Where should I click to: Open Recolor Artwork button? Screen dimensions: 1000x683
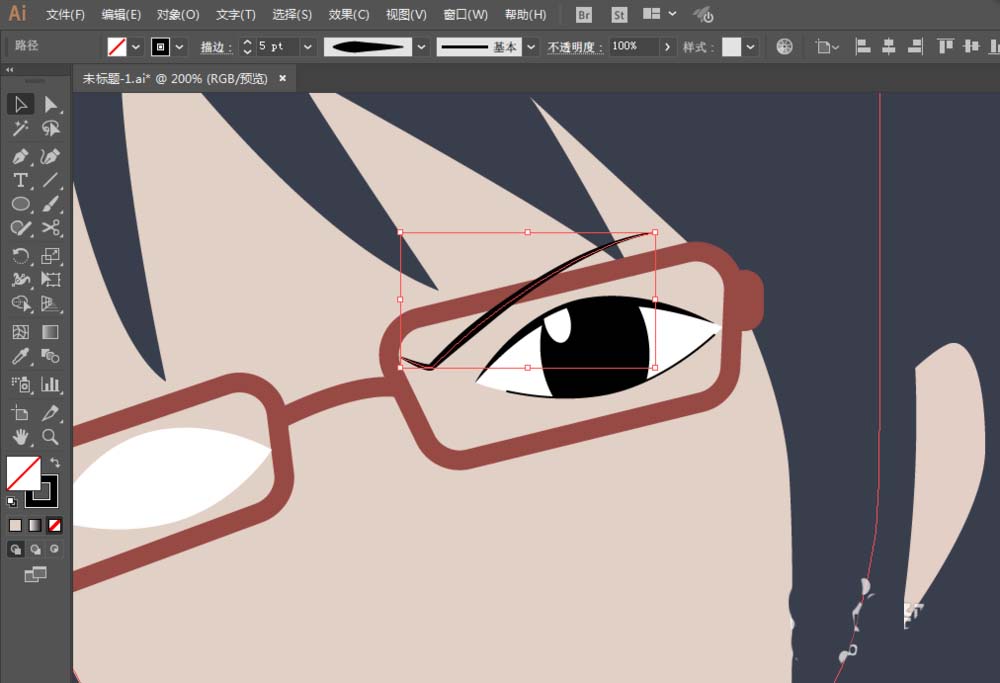(784, 47)
